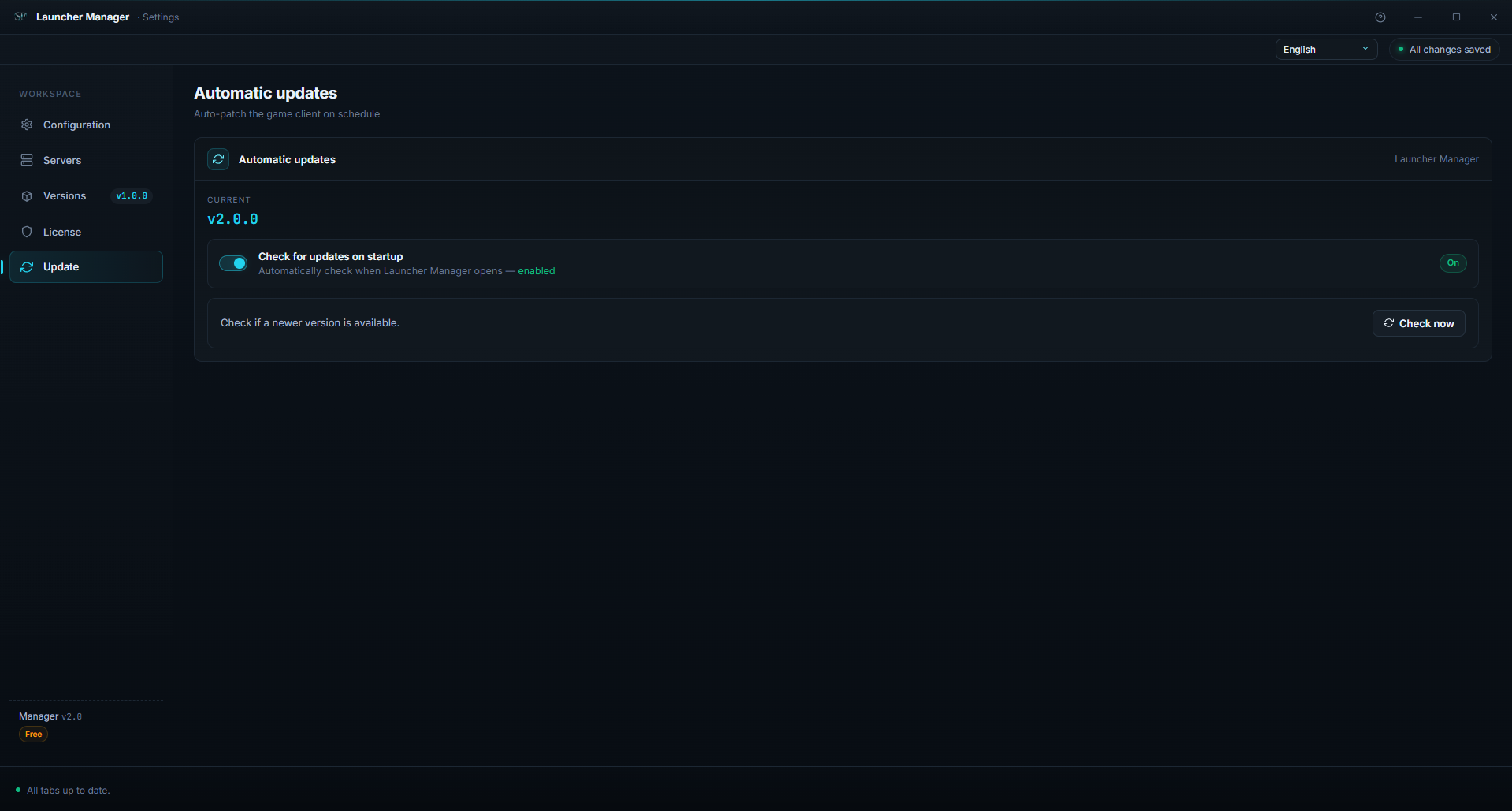The image size is (1512, 811).
Task: Click the current version v2.0.0 text
Action: [x=232, y=219]
